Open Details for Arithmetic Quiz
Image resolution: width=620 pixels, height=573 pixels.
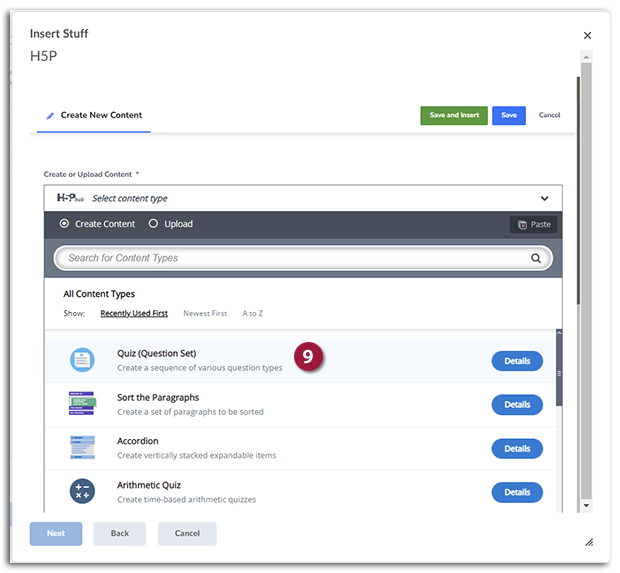pos(517,492)
